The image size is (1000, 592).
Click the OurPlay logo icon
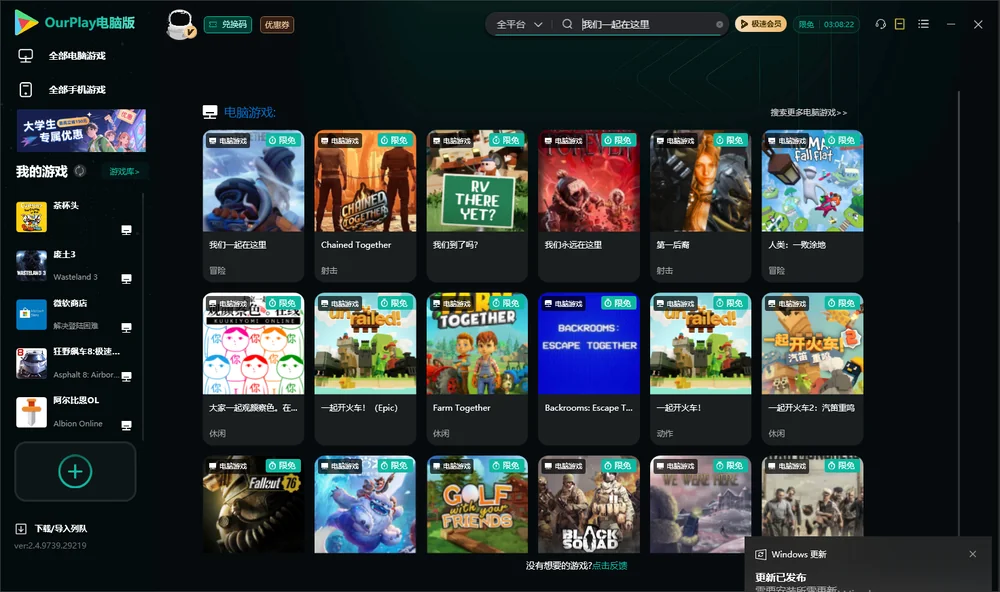26,23
